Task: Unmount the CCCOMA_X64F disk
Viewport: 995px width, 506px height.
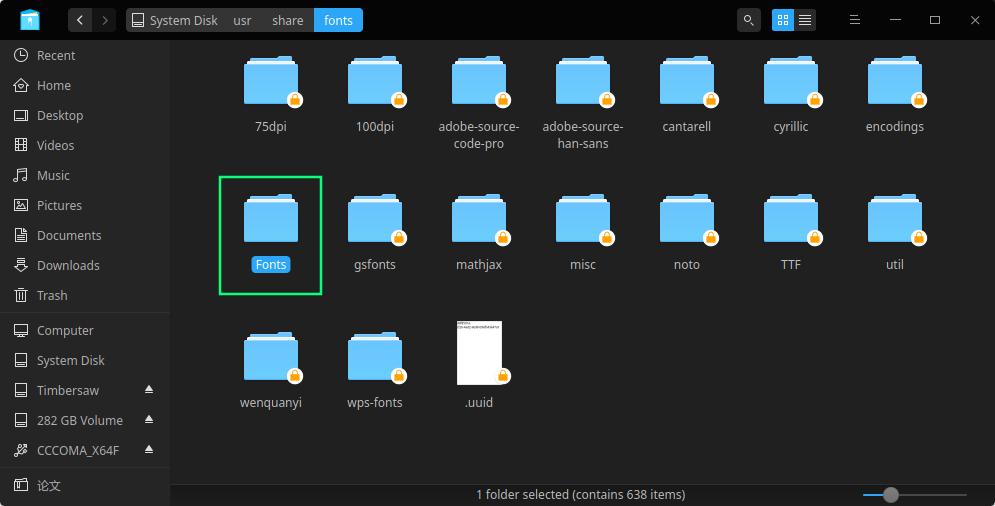Action: 149,450
